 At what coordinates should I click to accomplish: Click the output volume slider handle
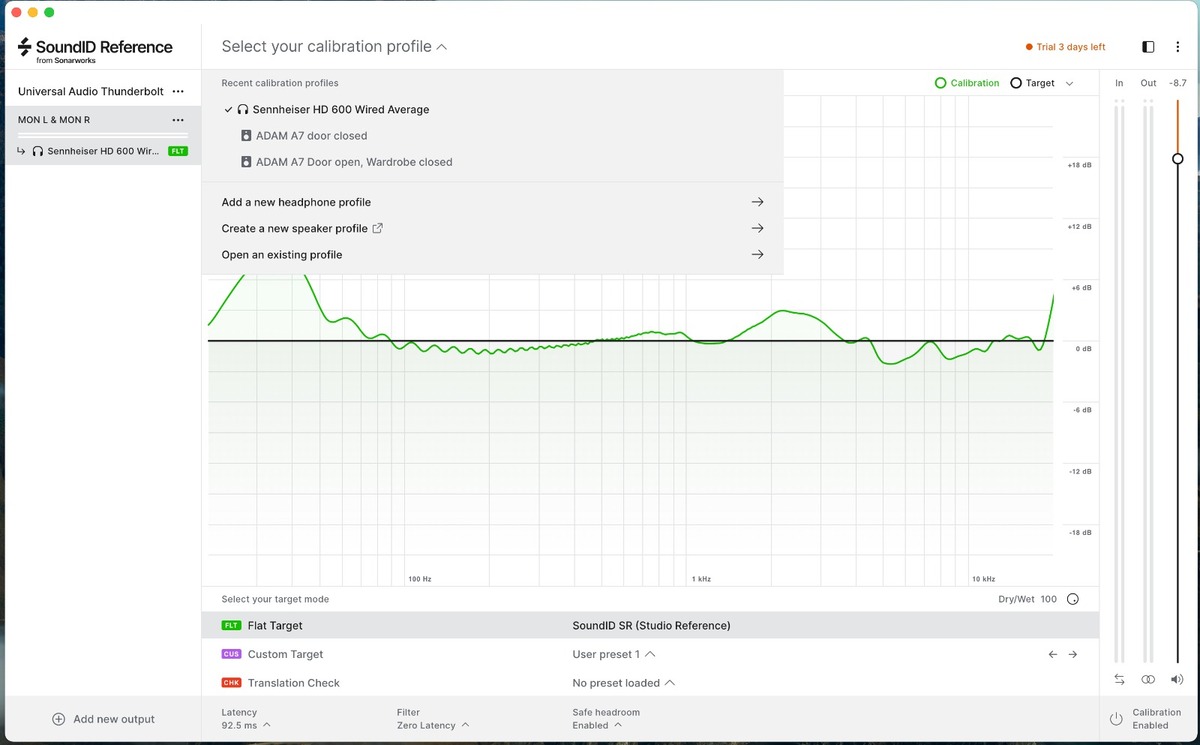tap(1177, 159)
